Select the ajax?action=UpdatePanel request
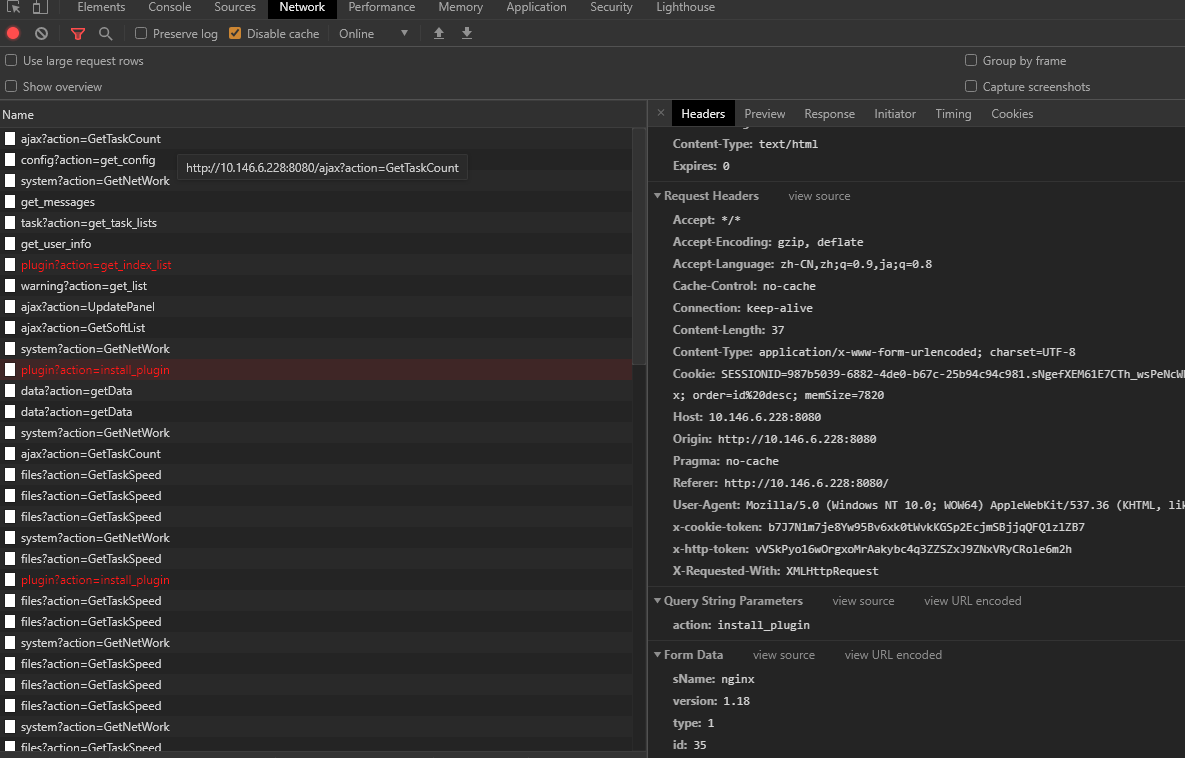 click(316, 307)
